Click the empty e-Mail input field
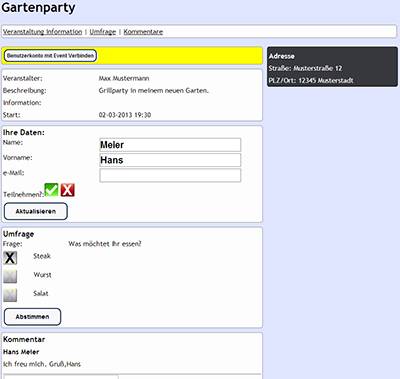 click(x=170, y=175)
